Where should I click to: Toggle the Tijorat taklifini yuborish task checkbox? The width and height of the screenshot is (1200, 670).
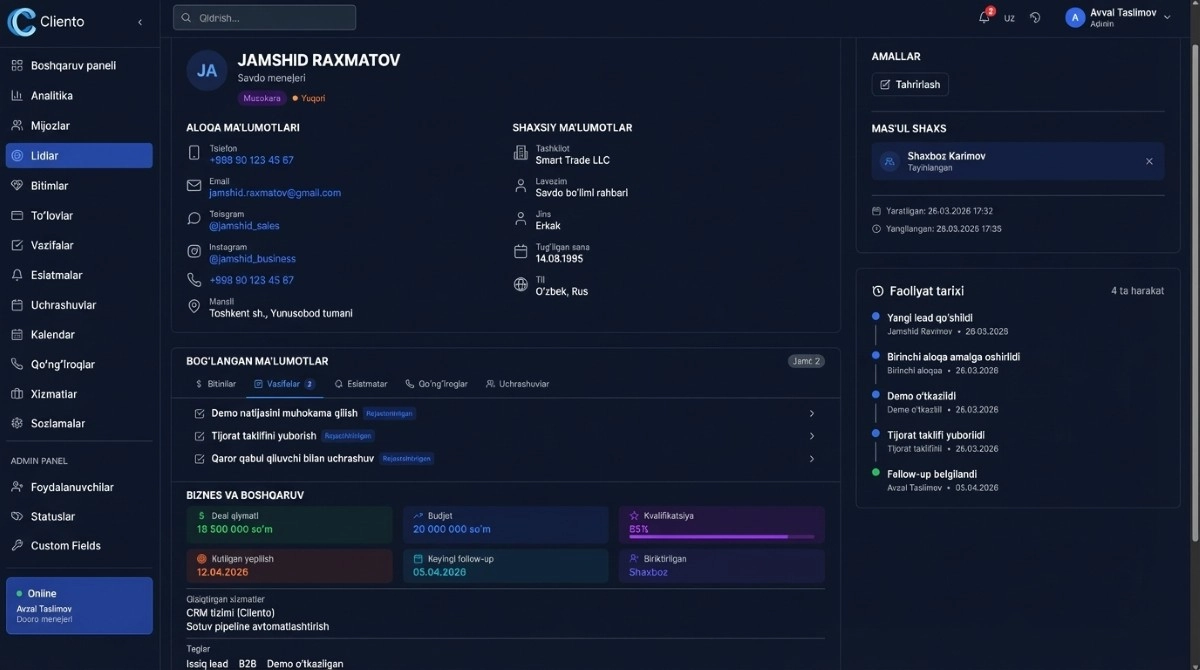(x=199, y=435)
